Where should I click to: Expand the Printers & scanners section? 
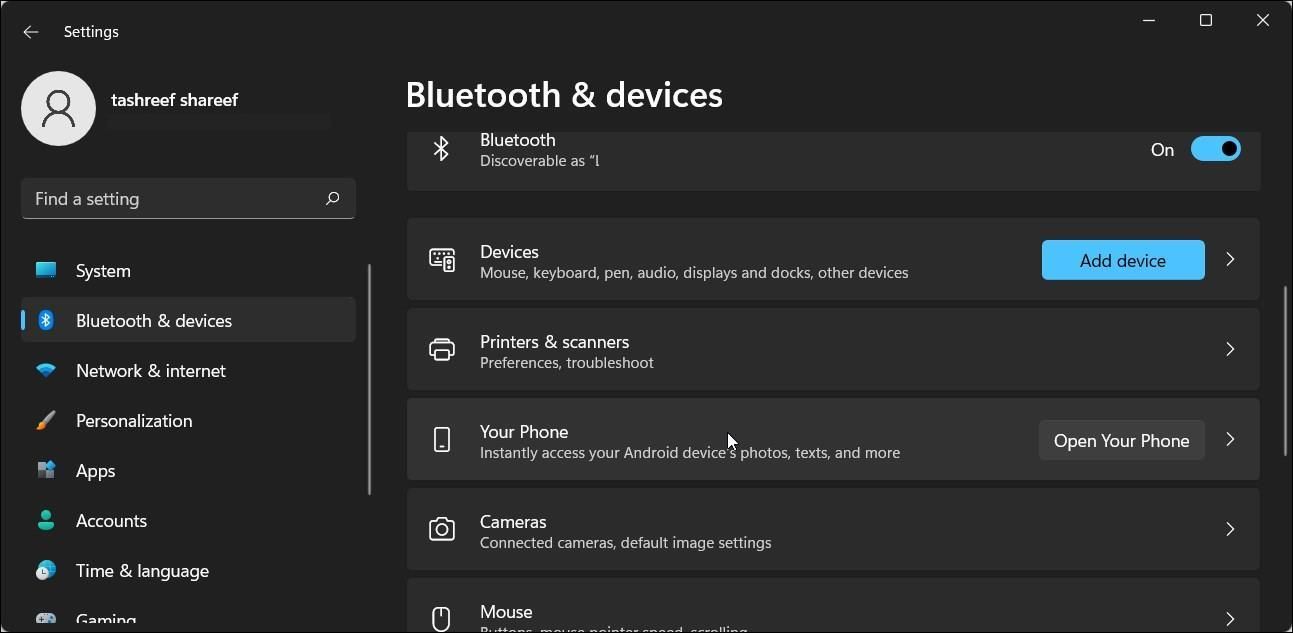(1230, 349)
